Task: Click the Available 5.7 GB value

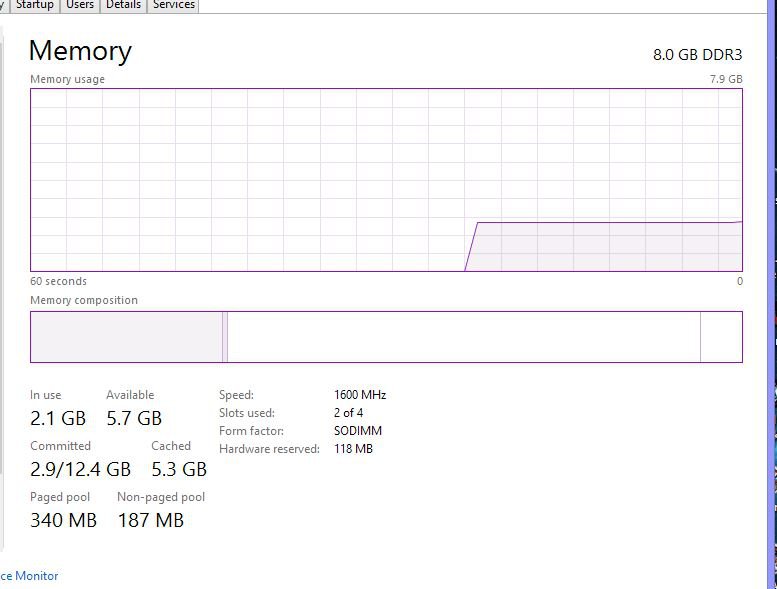Action: (134, 418)
